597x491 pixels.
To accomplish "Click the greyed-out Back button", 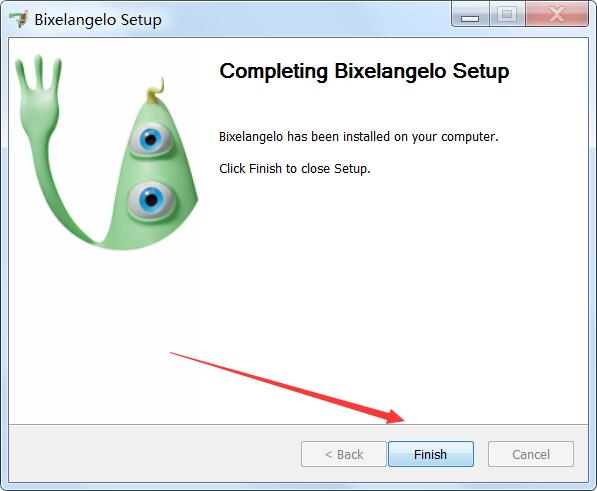I will [344, 454].
